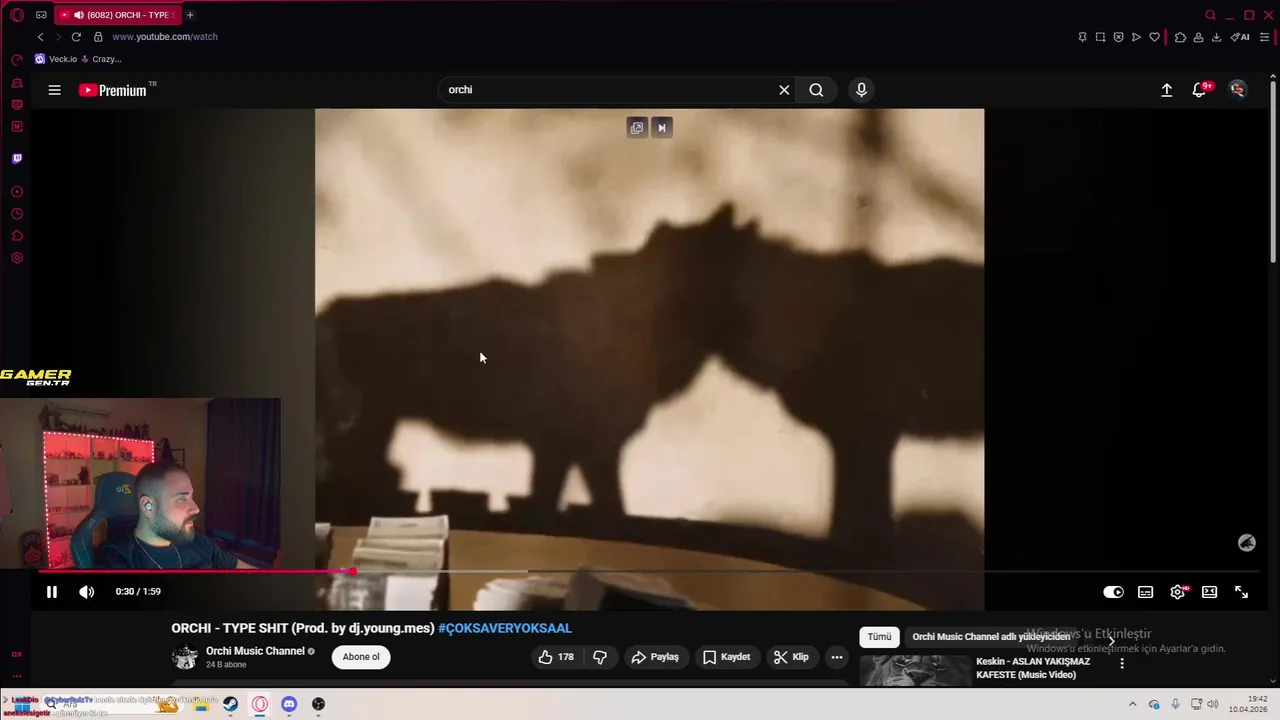
Task: Reload the current YouTube page
Action: (76, 37)
